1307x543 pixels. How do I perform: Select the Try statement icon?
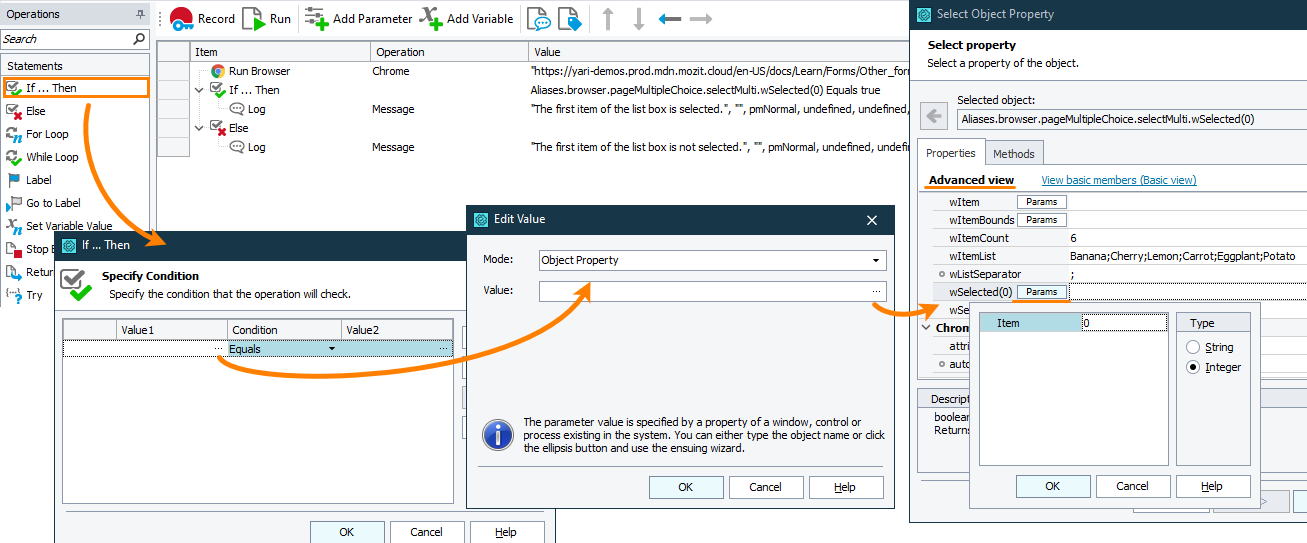point(14,295)
